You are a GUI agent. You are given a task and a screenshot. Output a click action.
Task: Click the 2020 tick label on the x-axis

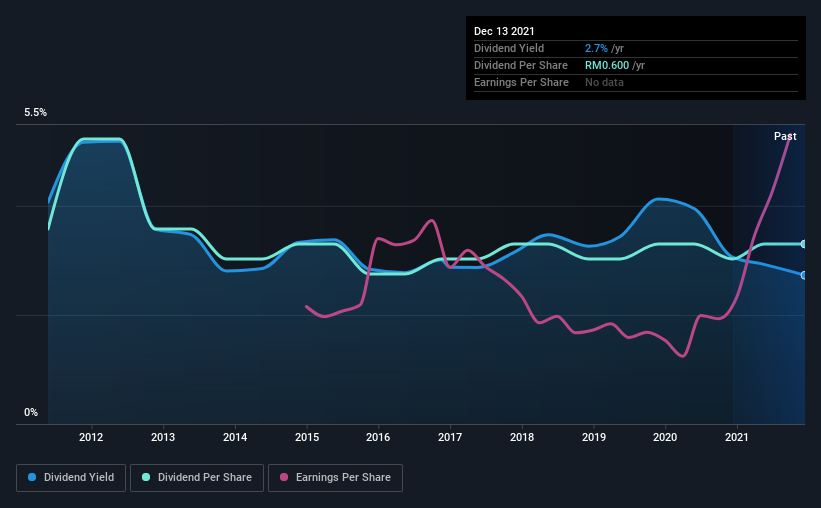(x=665, y=437)
